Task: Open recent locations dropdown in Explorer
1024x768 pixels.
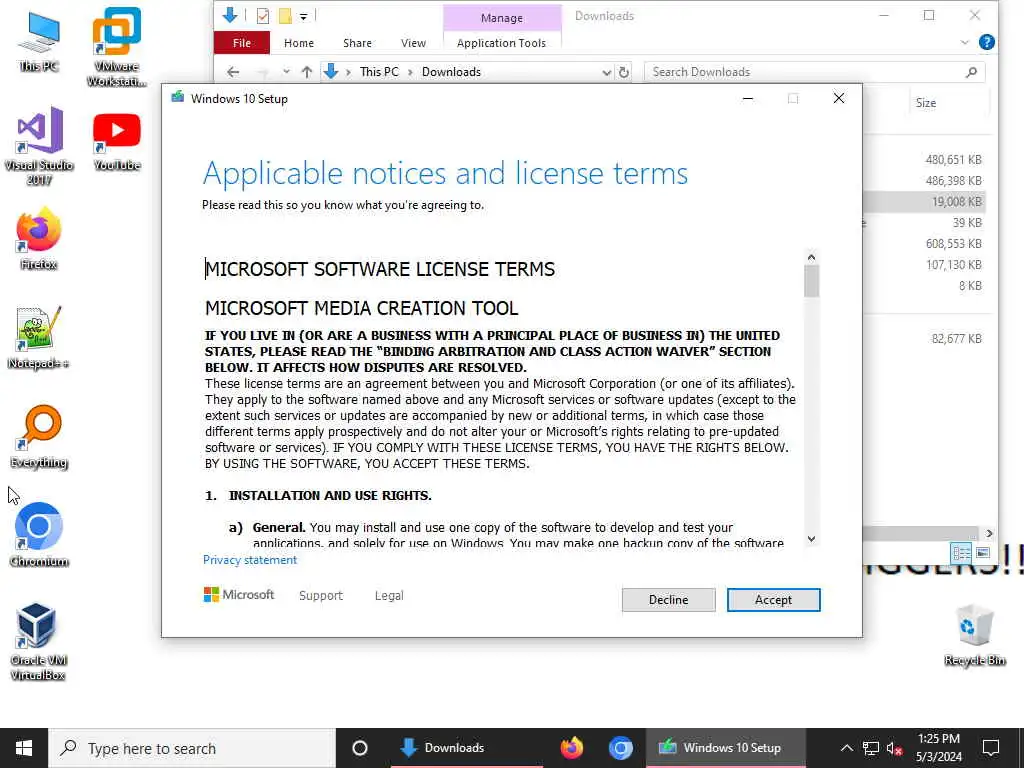Action: (x=286, y=72)
